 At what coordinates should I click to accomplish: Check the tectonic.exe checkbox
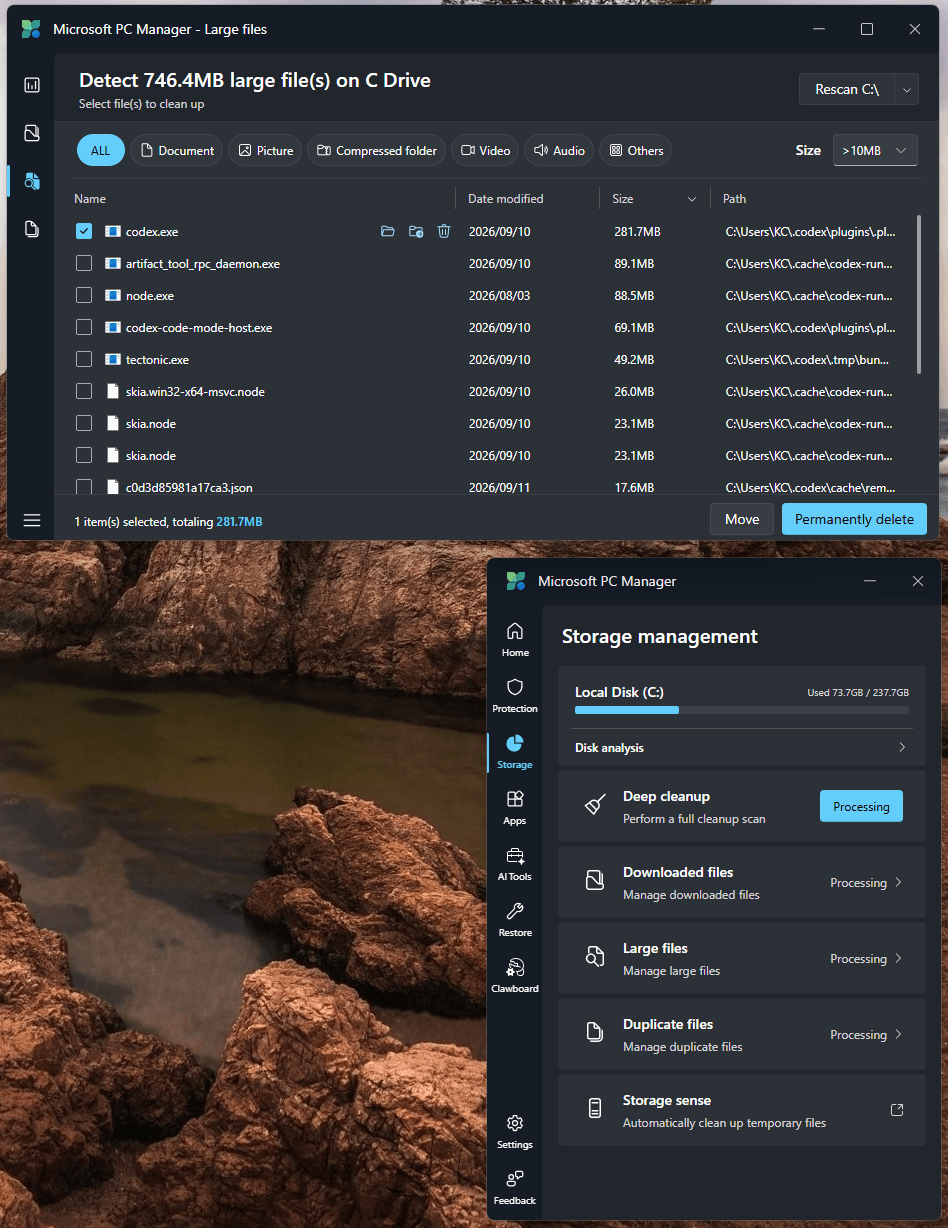pyautogui.click(x=84, y=360)
